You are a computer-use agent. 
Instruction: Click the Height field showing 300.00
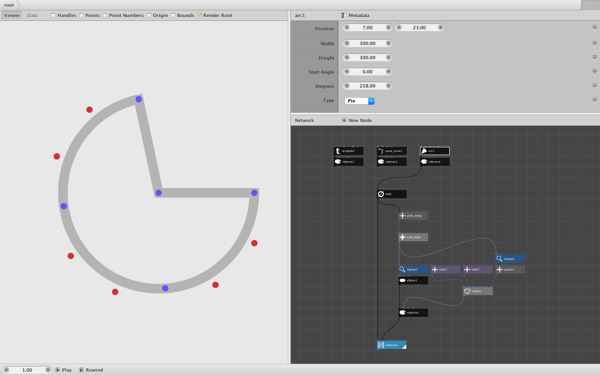point(367,57)
